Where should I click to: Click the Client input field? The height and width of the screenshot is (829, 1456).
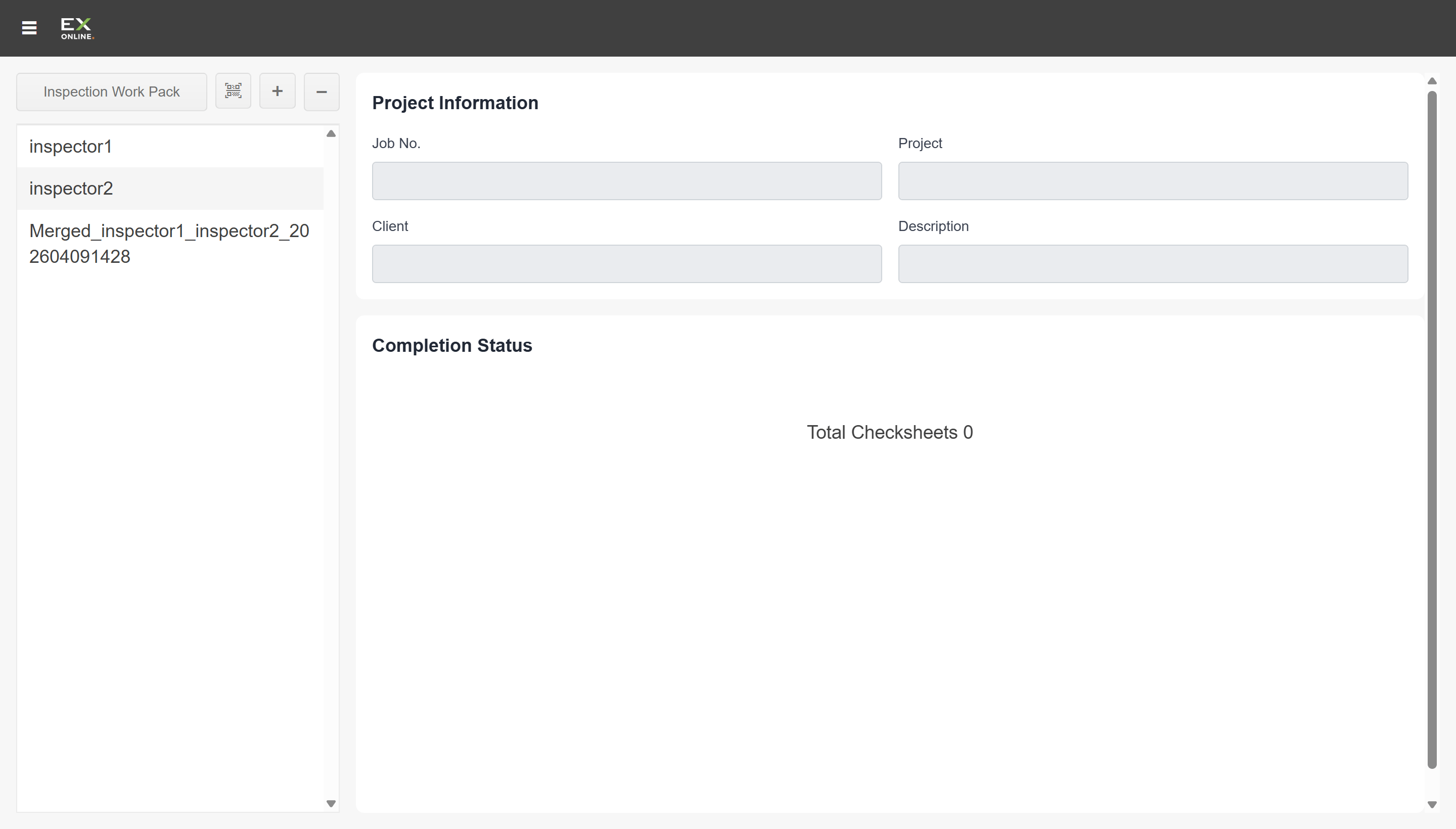pos(626,264)
